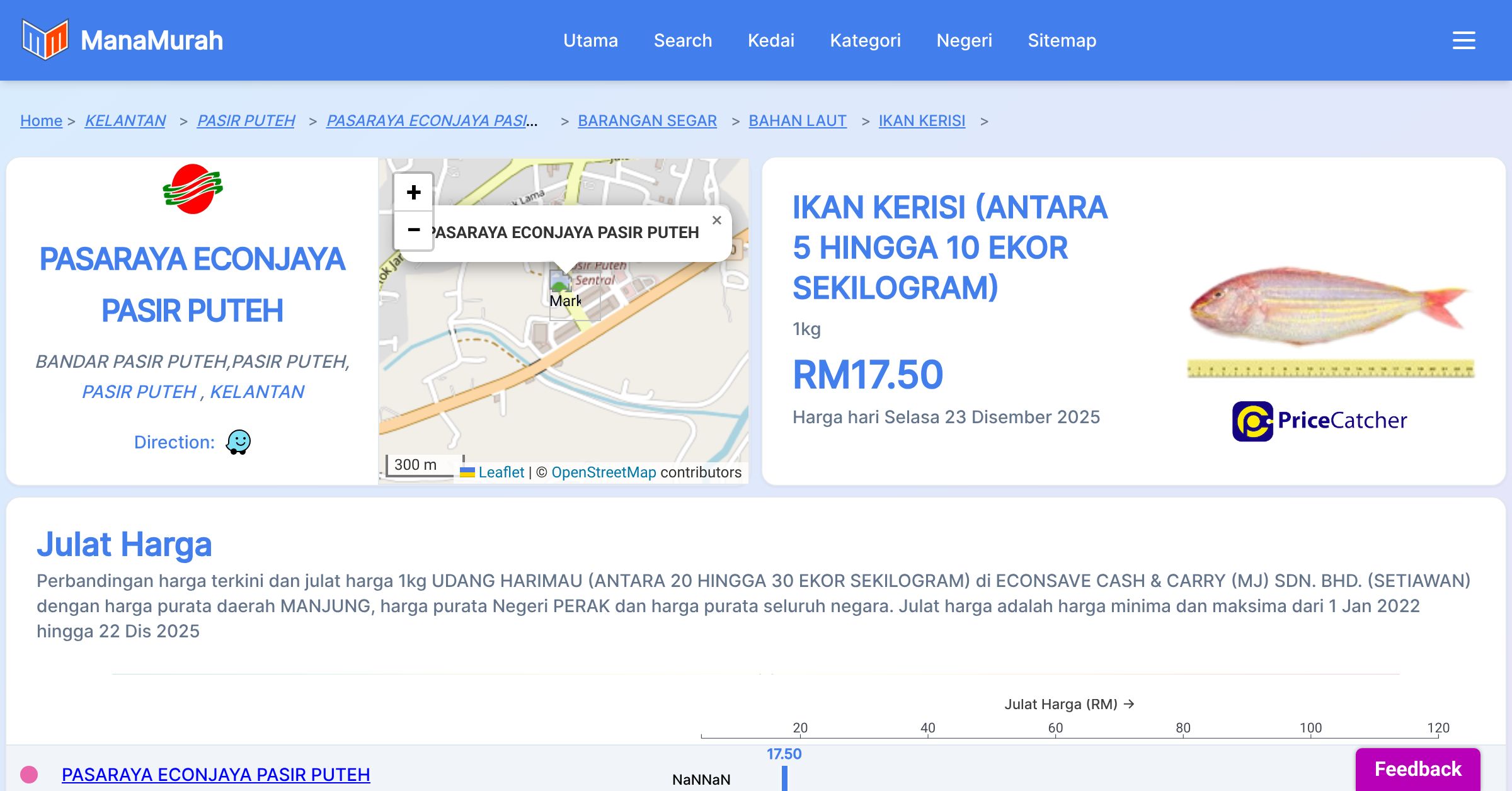Screen dimensions: 1512x791
Task: Open Waze direction icon
Action: pos(239,442)
